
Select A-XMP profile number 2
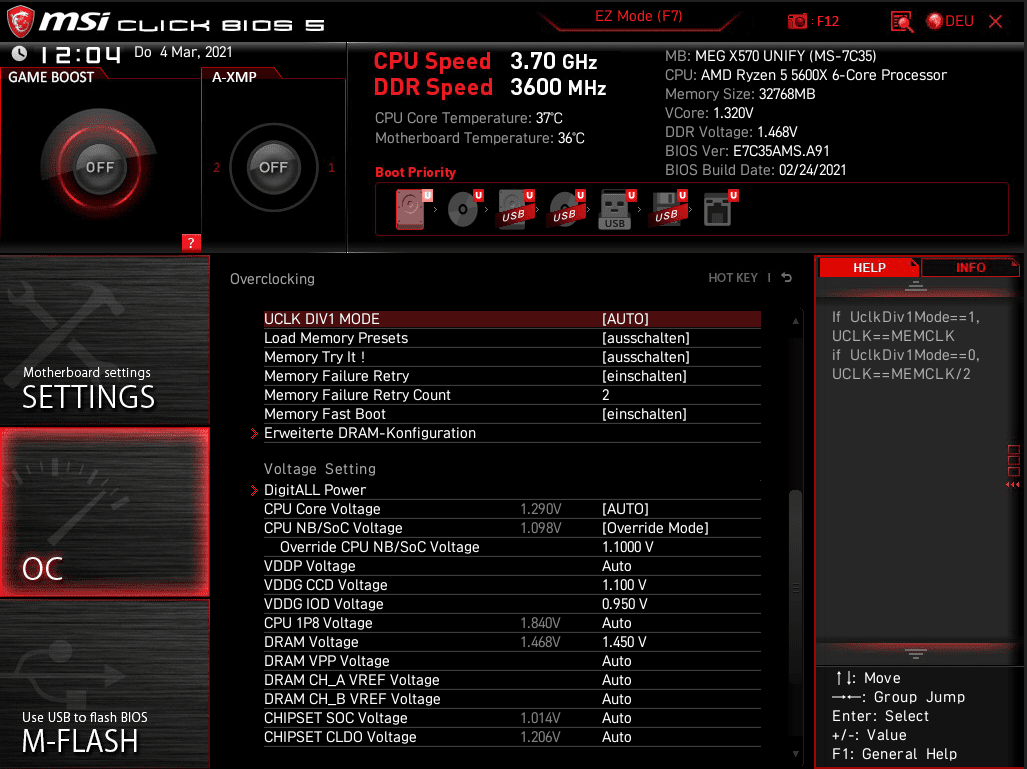[x=216, y=168]
